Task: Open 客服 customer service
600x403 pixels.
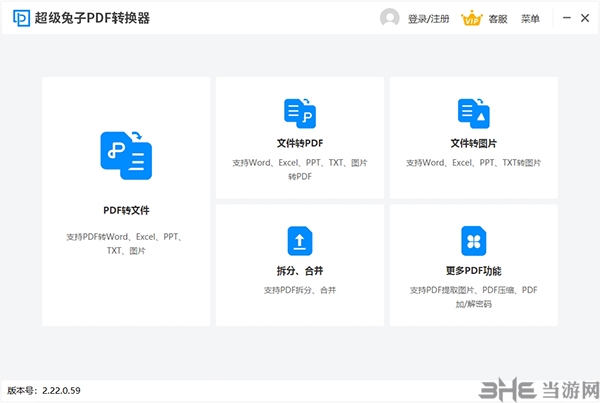Action: (498, 19)
